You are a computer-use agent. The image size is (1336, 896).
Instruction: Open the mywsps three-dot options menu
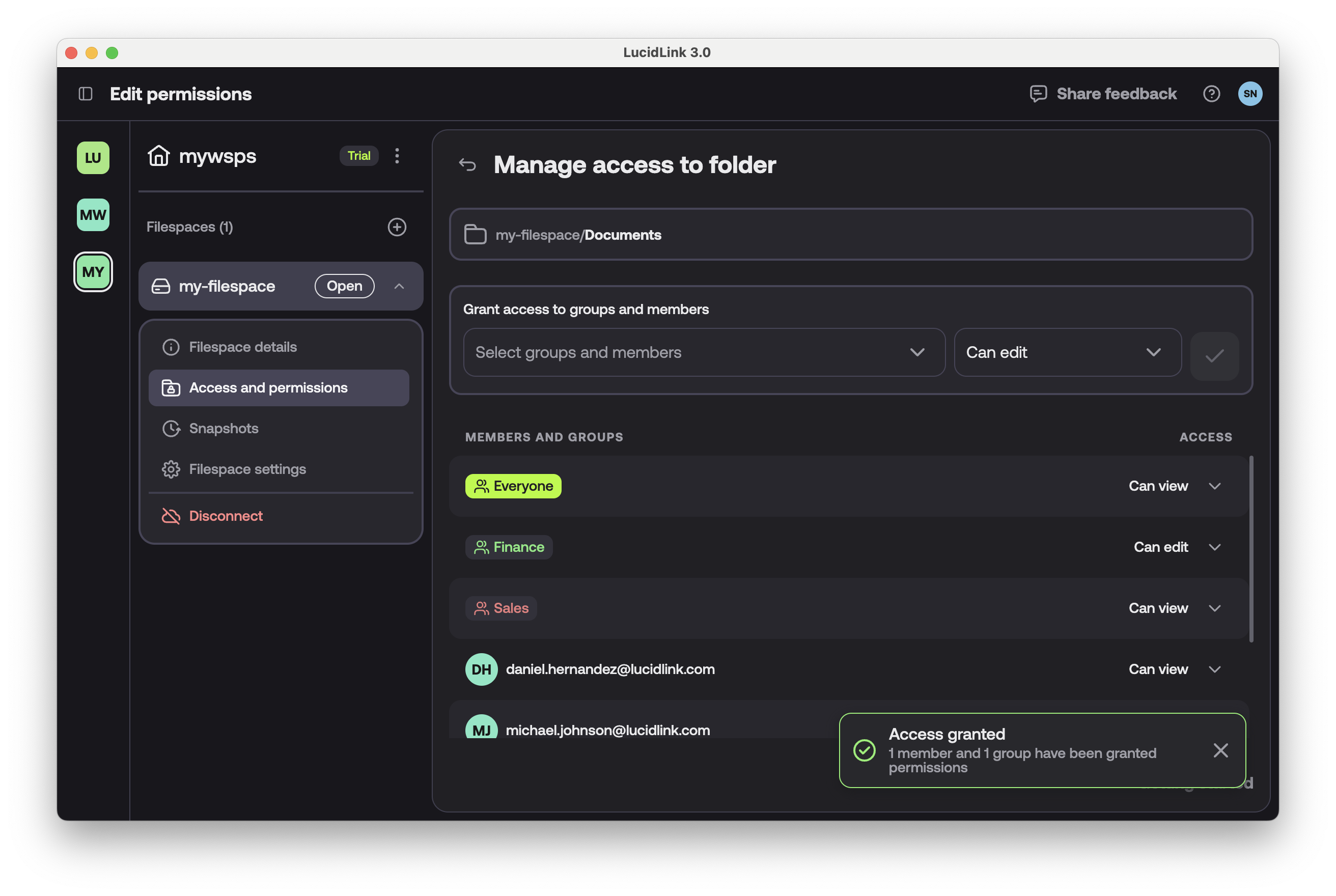click(x=397, y=155)
